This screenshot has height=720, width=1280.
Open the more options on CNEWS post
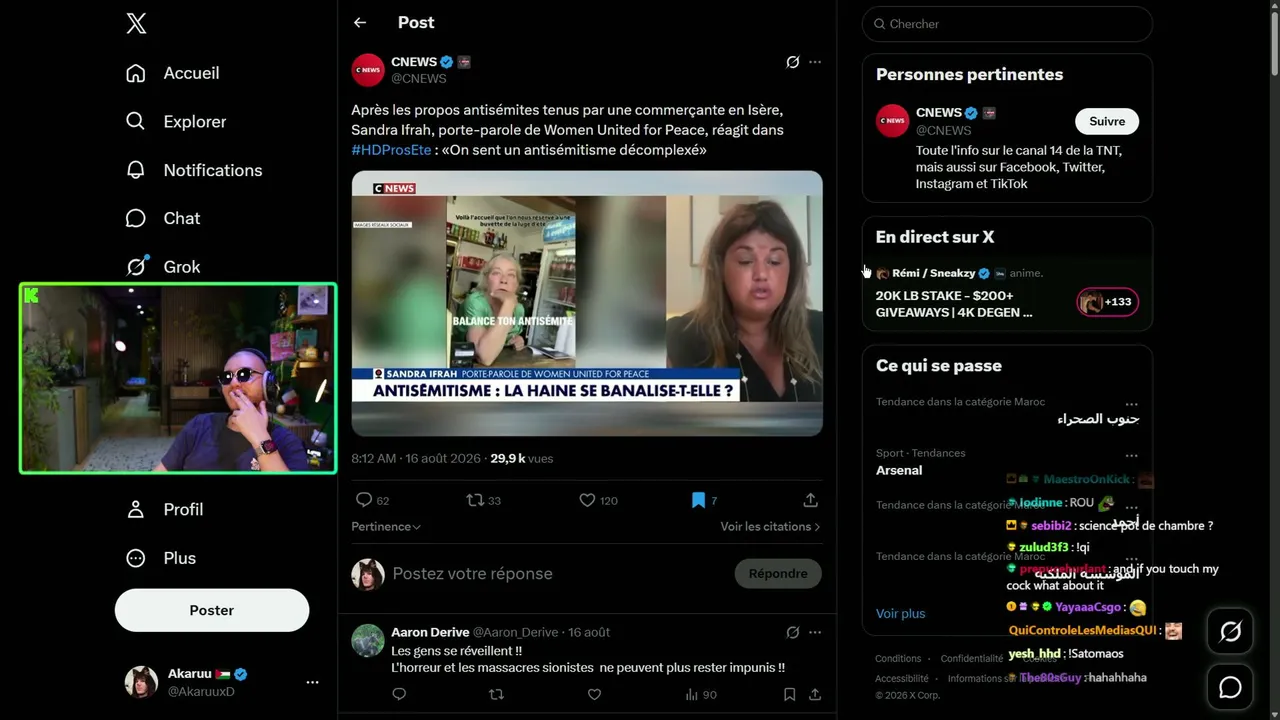click(815, 62)
